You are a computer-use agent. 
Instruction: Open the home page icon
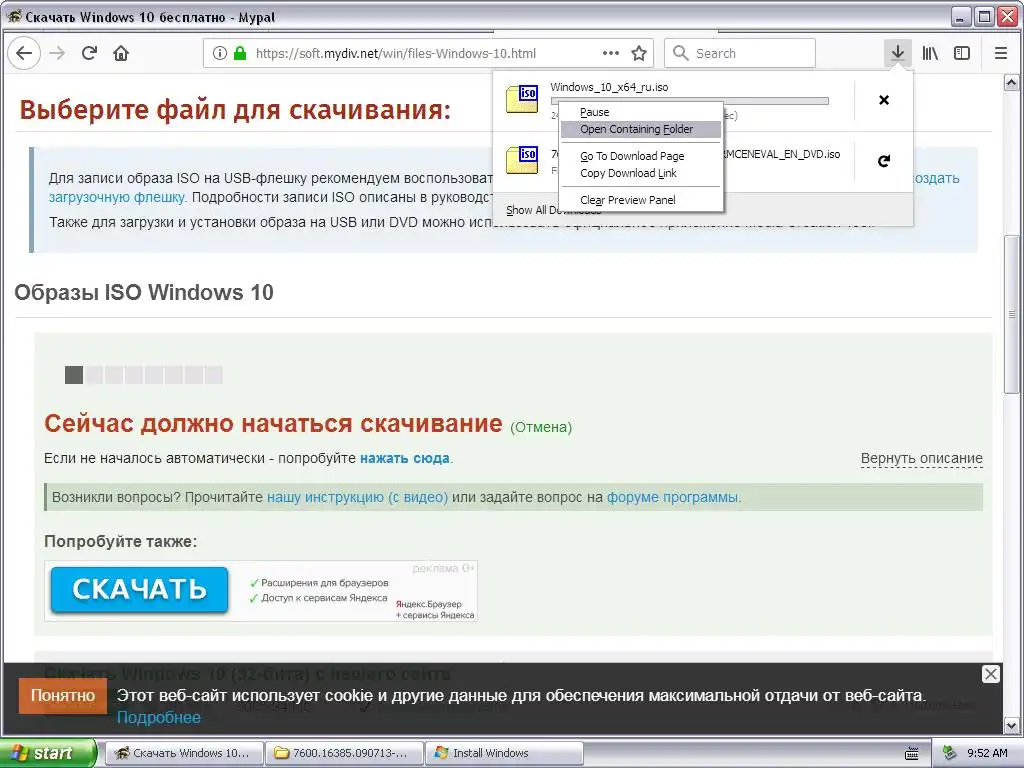tap(121, 53)
